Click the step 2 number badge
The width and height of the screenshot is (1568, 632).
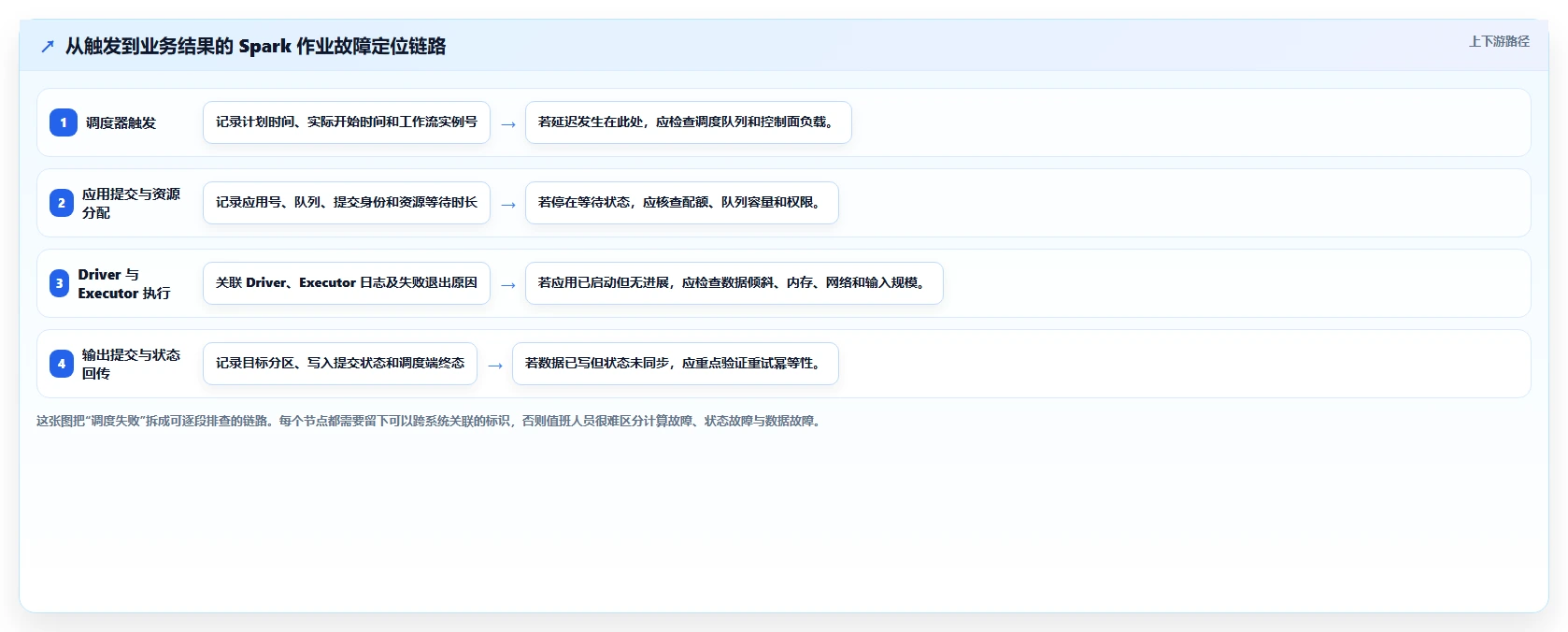point(62,203)
